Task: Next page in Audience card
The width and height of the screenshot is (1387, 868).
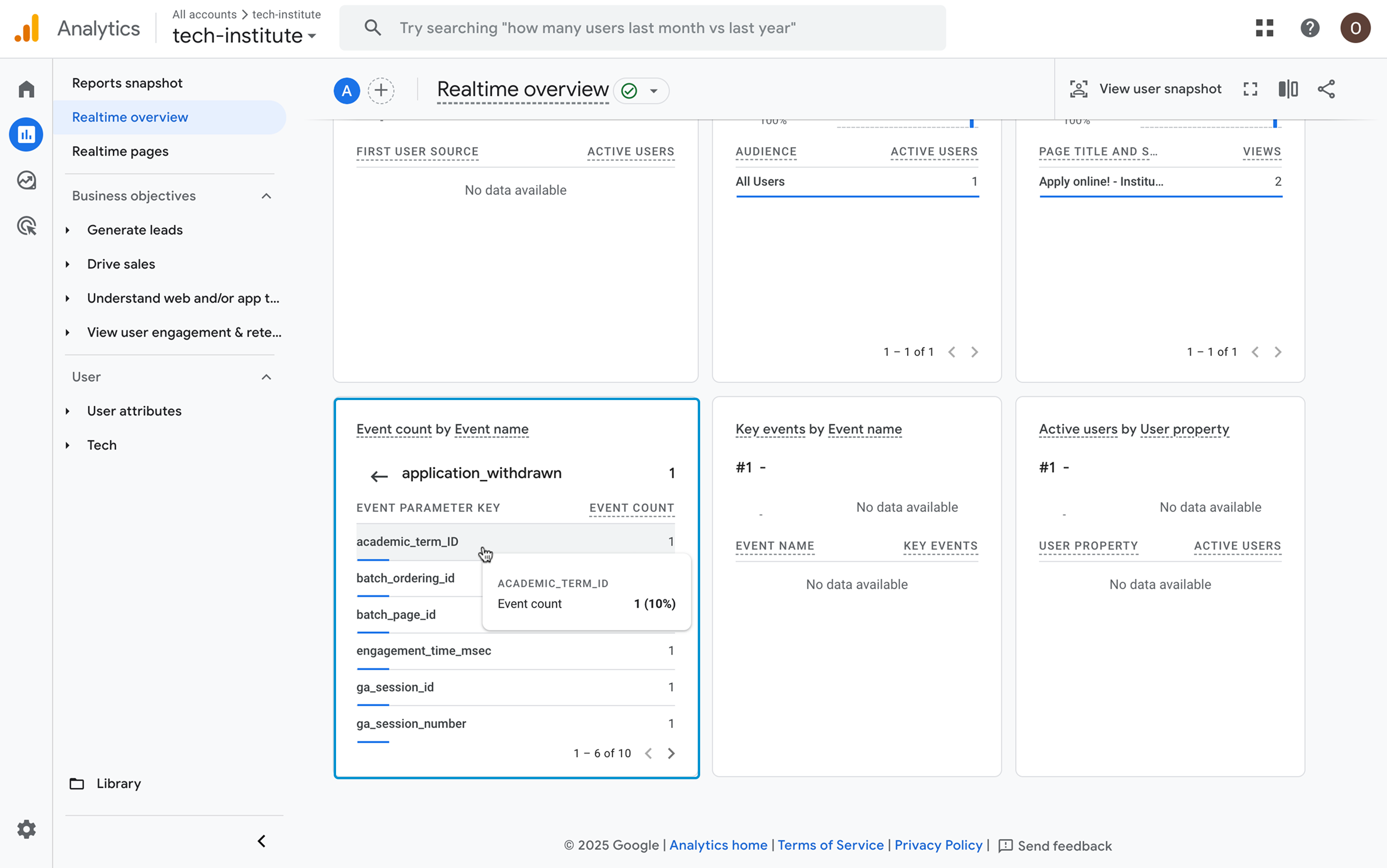Action: click(x=974, y=352)
